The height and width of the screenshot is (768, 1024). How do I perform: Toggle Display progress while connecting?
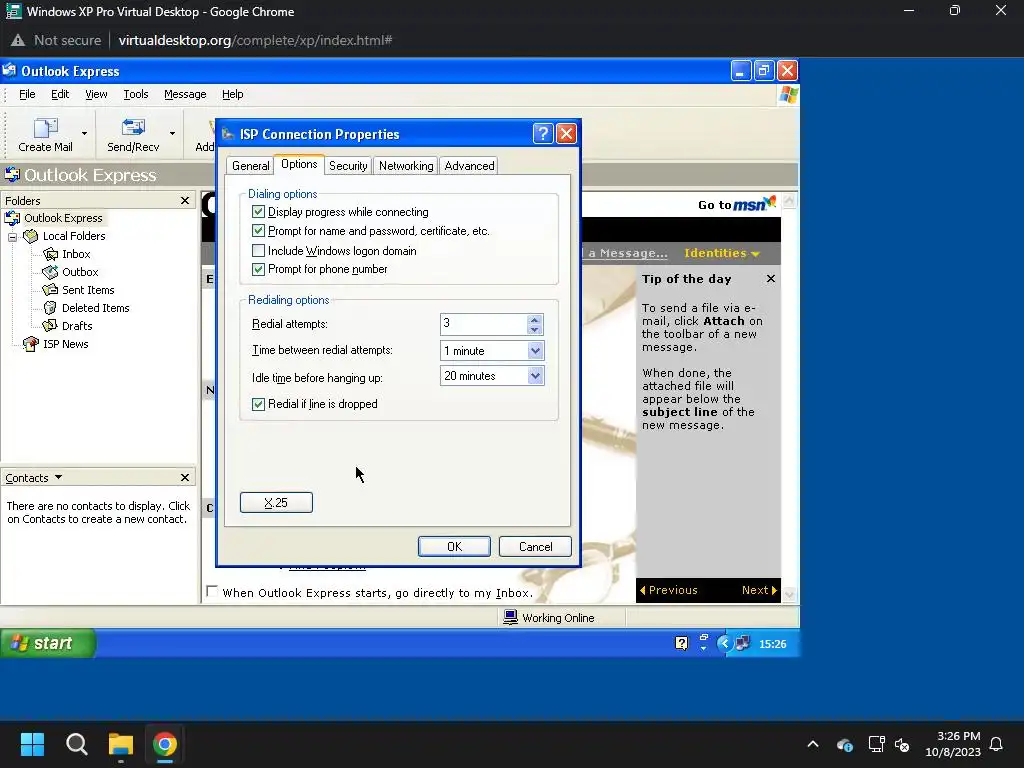[x=258, y=212]
